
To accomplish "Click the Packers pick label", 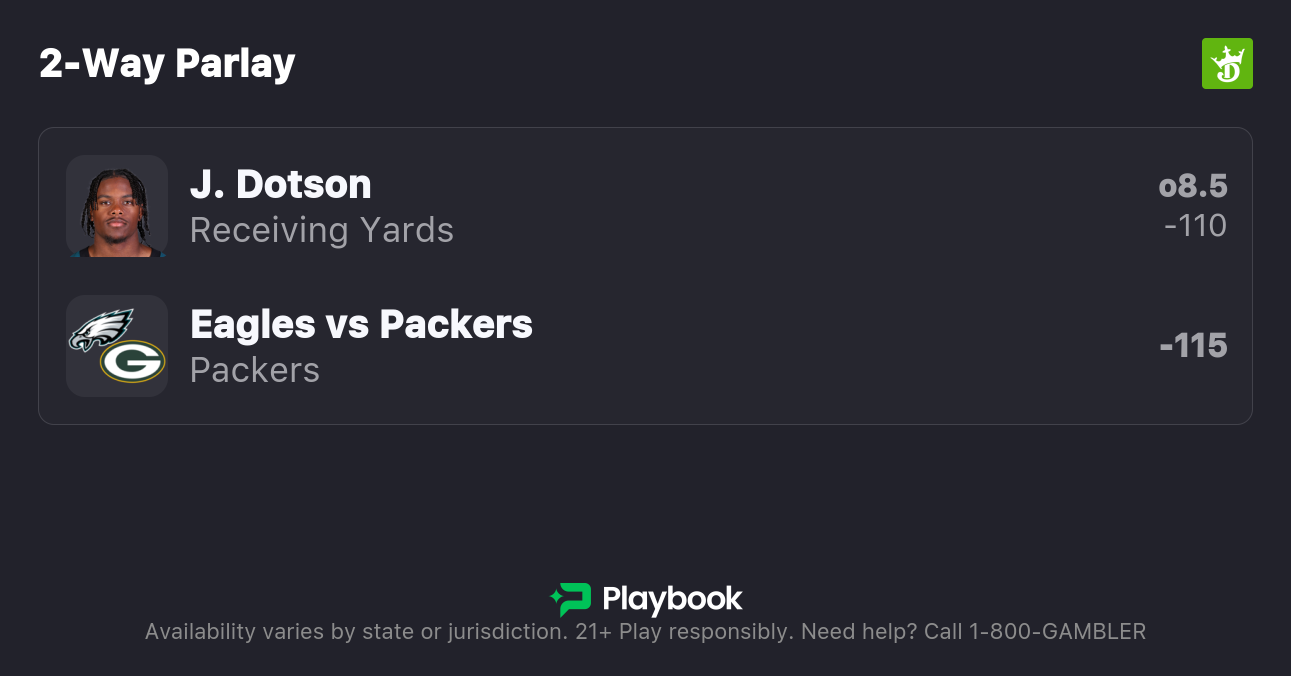I will (x=254, y=370).
